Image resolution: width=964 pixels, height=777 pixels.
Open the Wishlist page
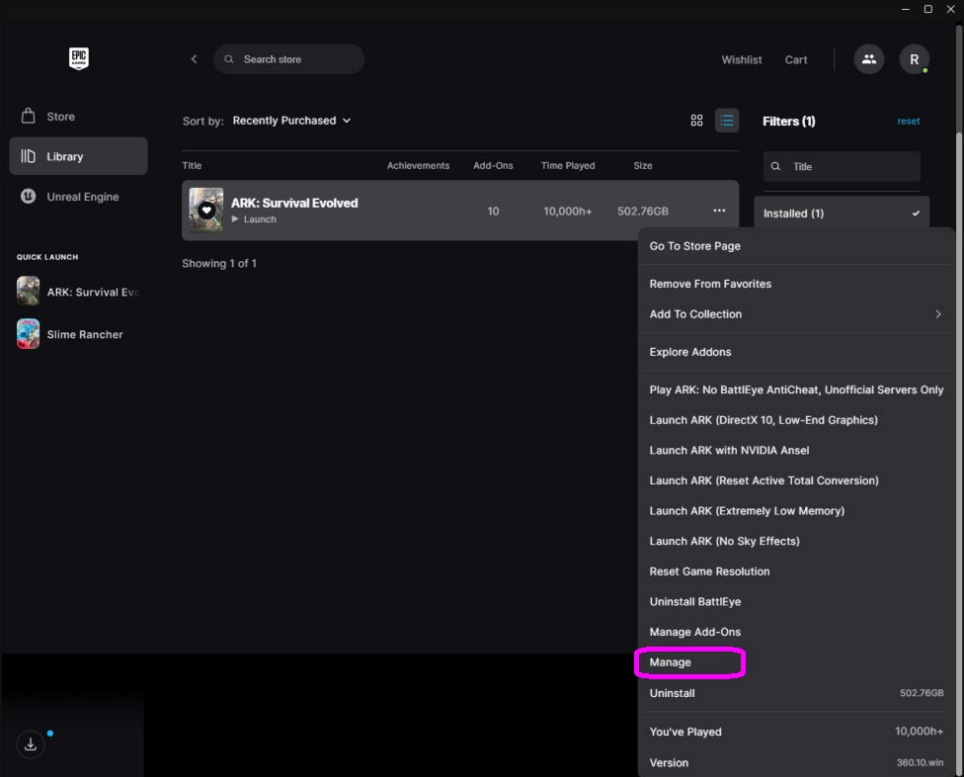pos(741,60)
